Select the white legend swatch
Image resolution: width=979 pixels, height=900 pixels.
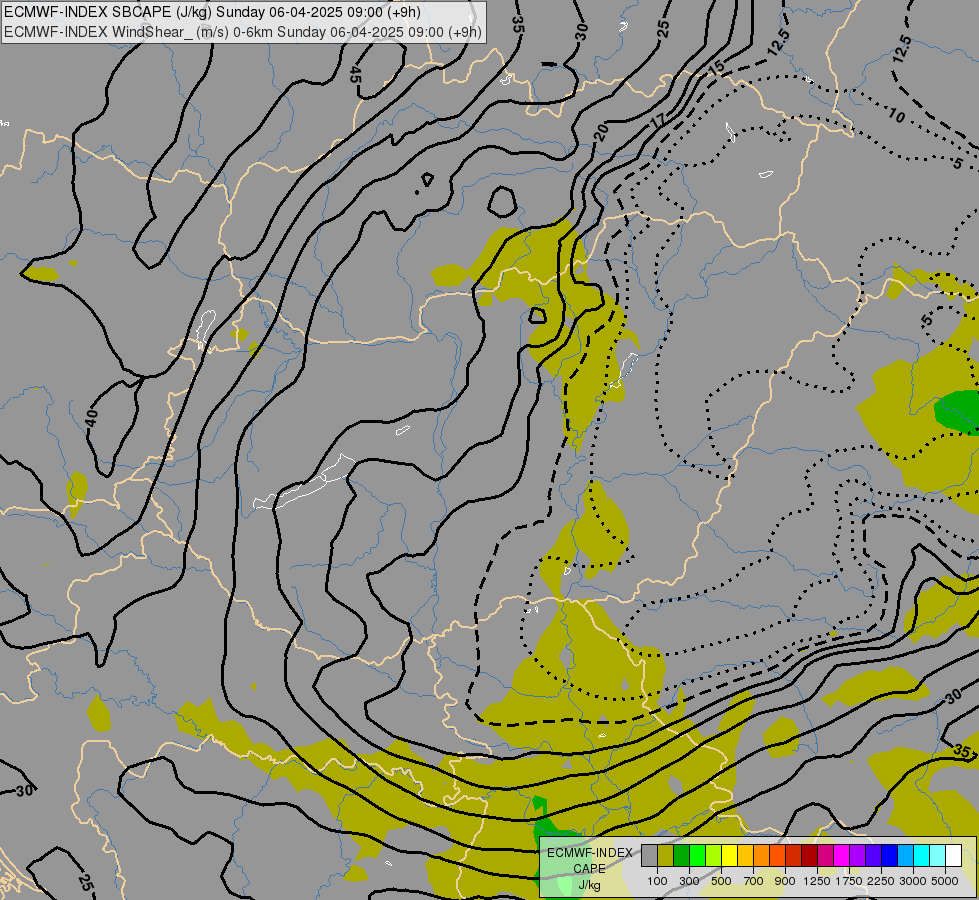pyautogui.click(x=953, y=856)
